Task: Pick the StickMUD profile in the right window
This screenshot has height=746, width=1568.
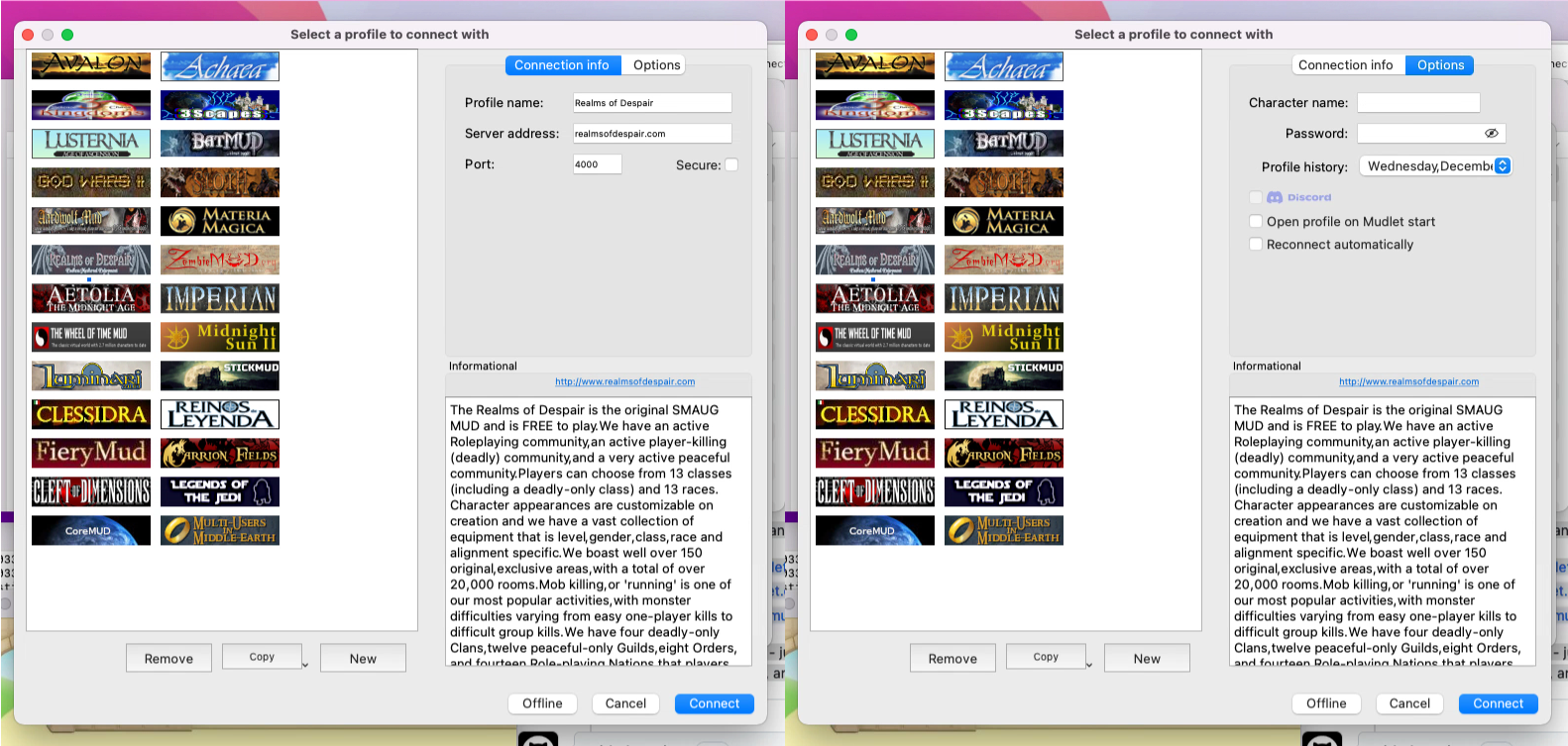Action: point(1004,375)
